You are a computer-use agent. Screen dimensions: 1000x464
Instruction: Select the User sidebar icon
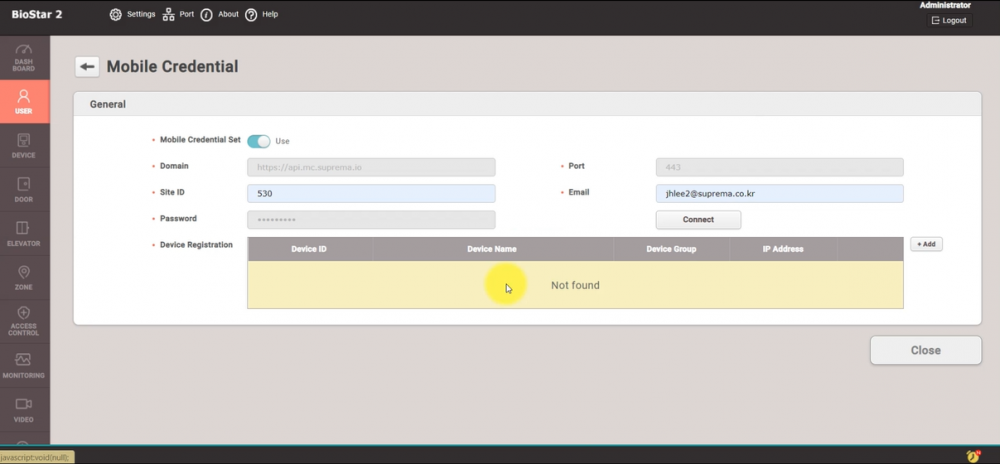click(x=24, y=101)
